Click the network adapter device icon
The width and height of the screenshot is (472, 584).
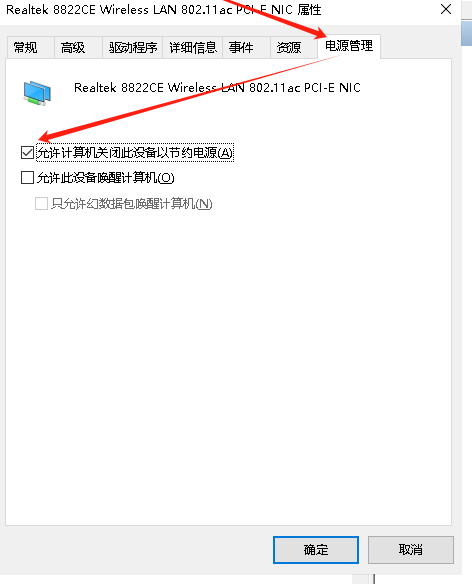click(x=37, y=93)
